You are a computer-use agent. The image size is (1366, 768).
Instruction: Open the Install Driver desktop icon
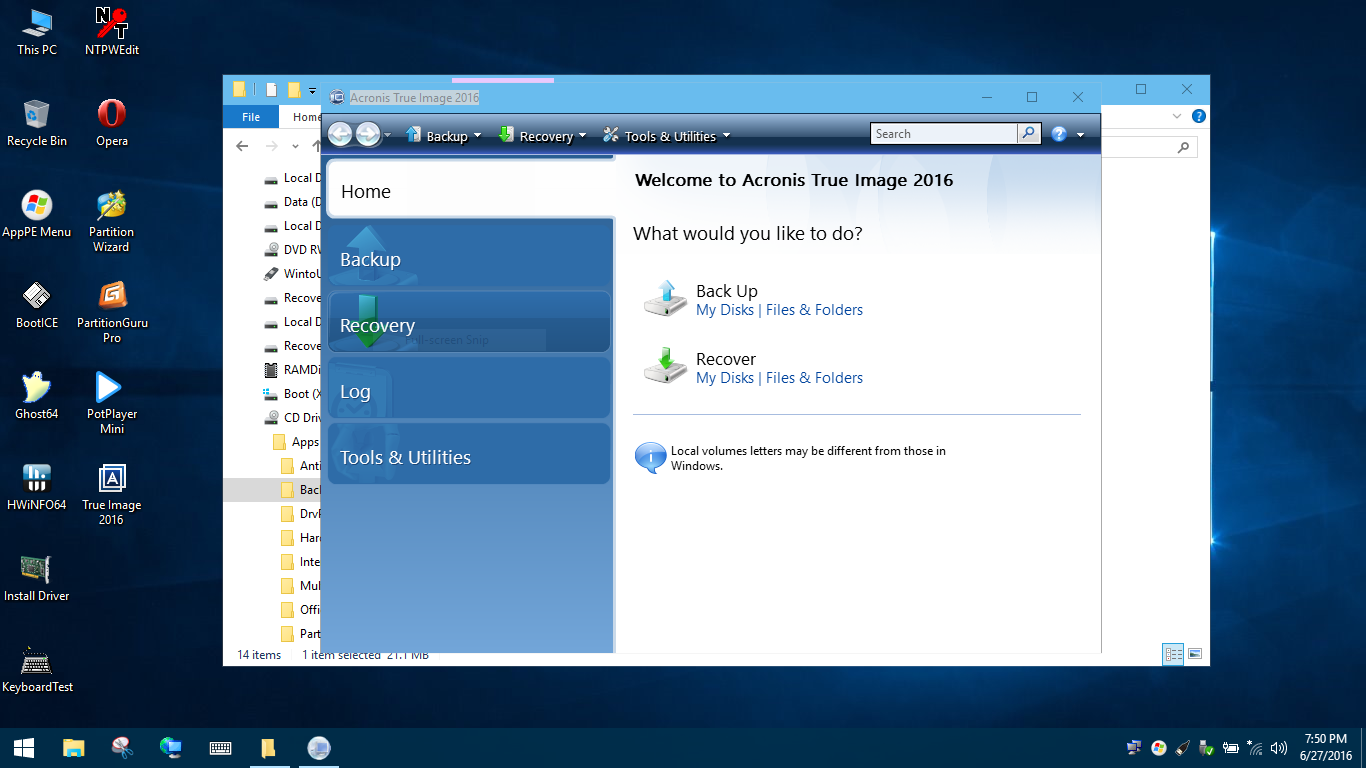pos(37,578)
